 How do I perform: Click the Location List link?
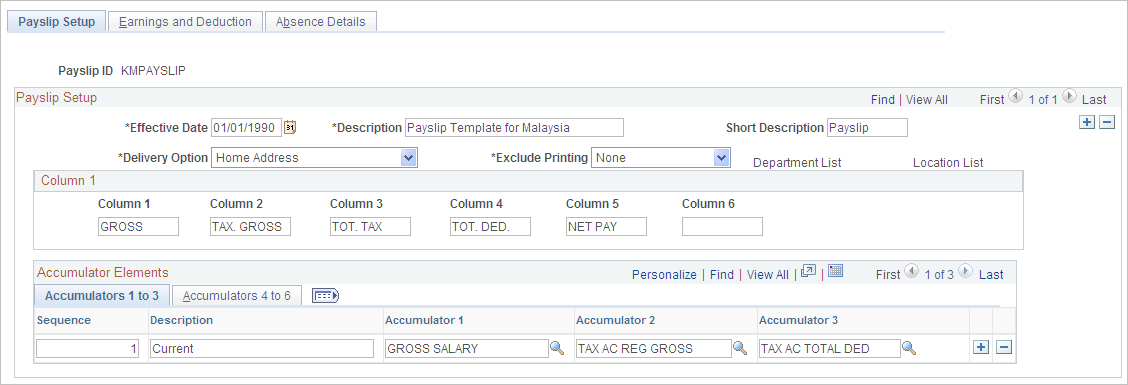click(x=948, y=163)
